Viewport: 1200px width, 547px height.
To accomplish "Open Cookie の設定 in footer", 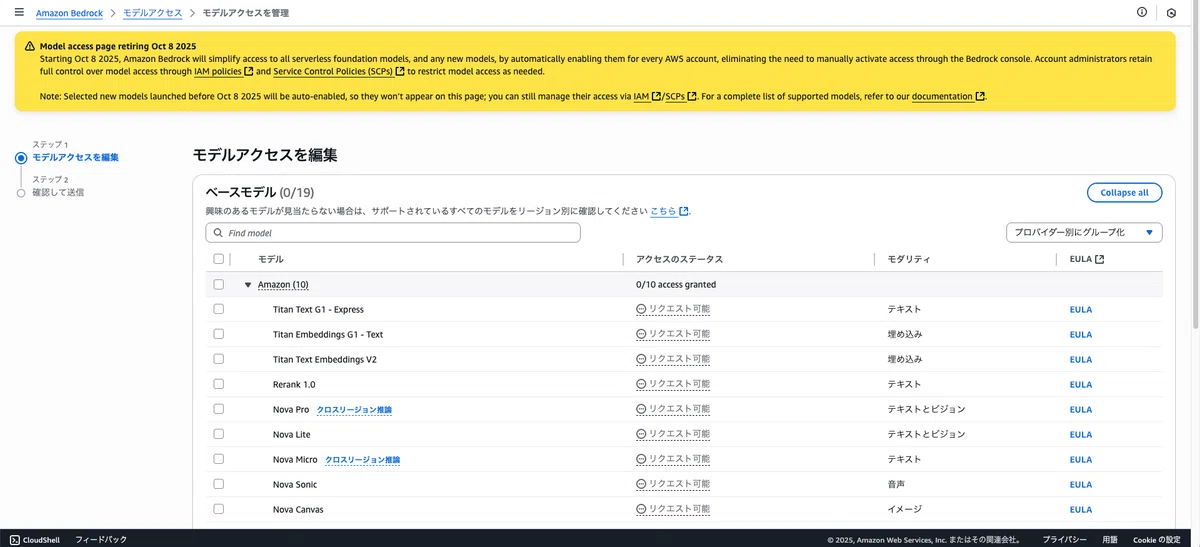I will (x=1157, y=539).
